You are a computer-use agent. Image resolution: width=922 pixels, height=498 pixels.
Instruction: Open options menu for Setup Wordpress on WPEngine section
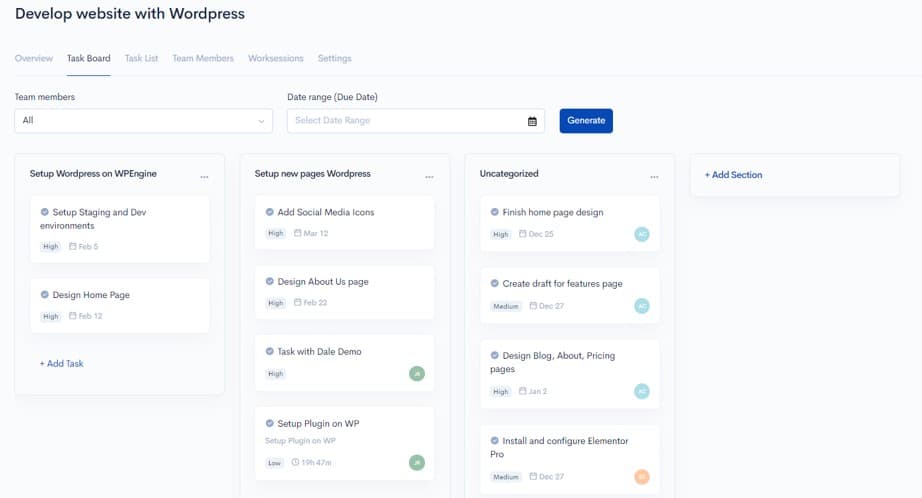click(x=204, y=176)
